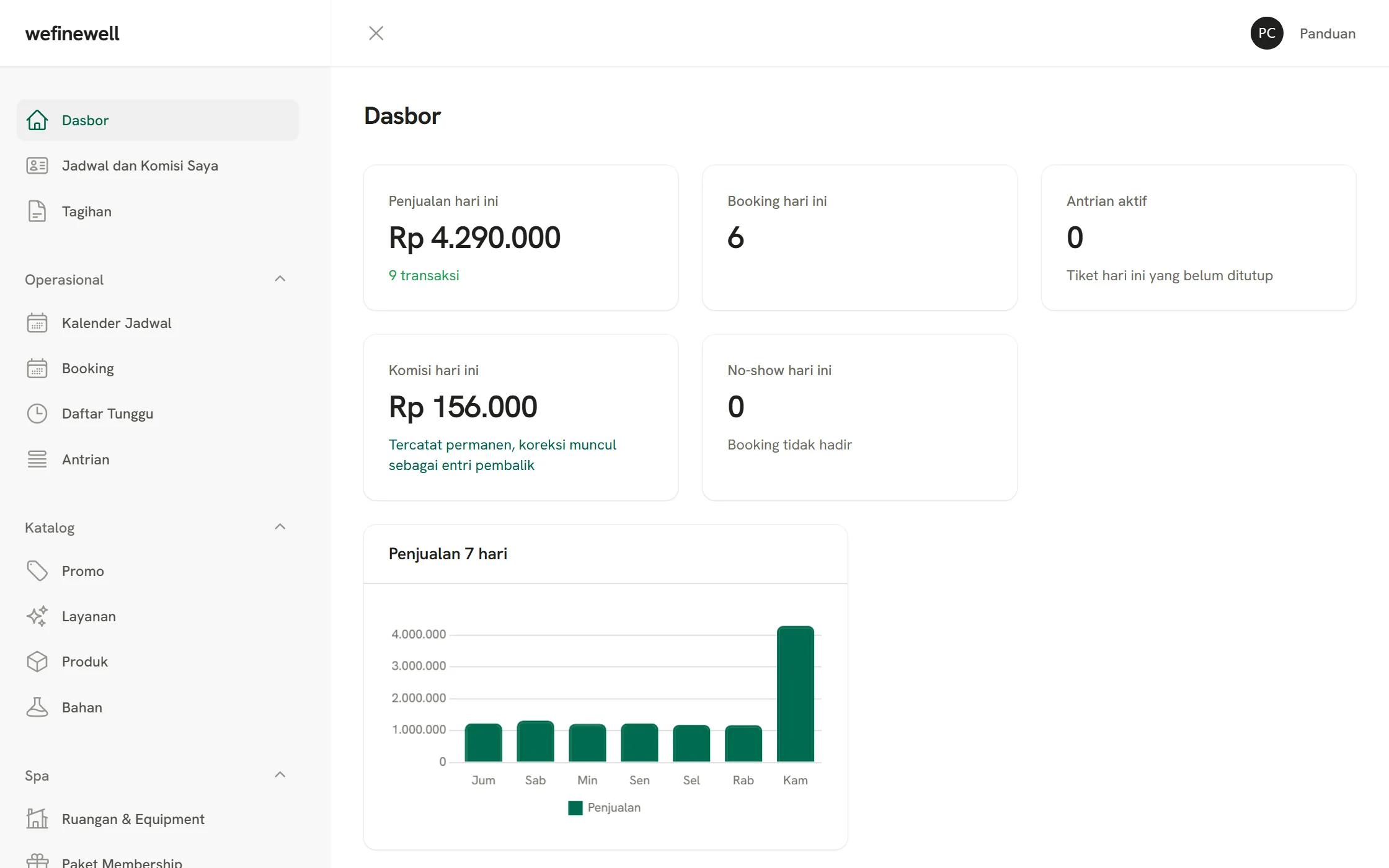Click the Booking calendar icon
1389x868 pixels.
[37, 368]
